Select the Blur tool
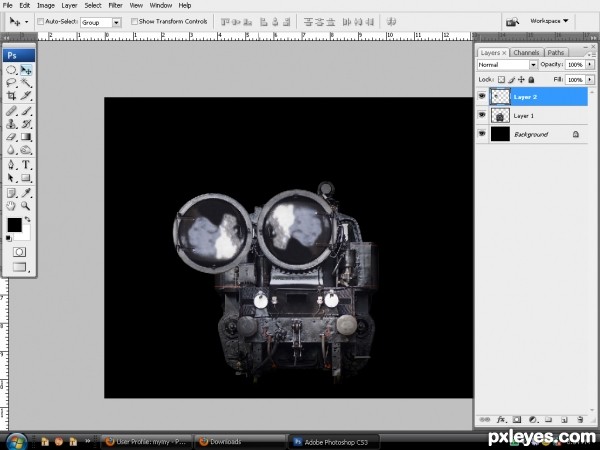This screenshot has height=450, width=600. tap(11, 150)
